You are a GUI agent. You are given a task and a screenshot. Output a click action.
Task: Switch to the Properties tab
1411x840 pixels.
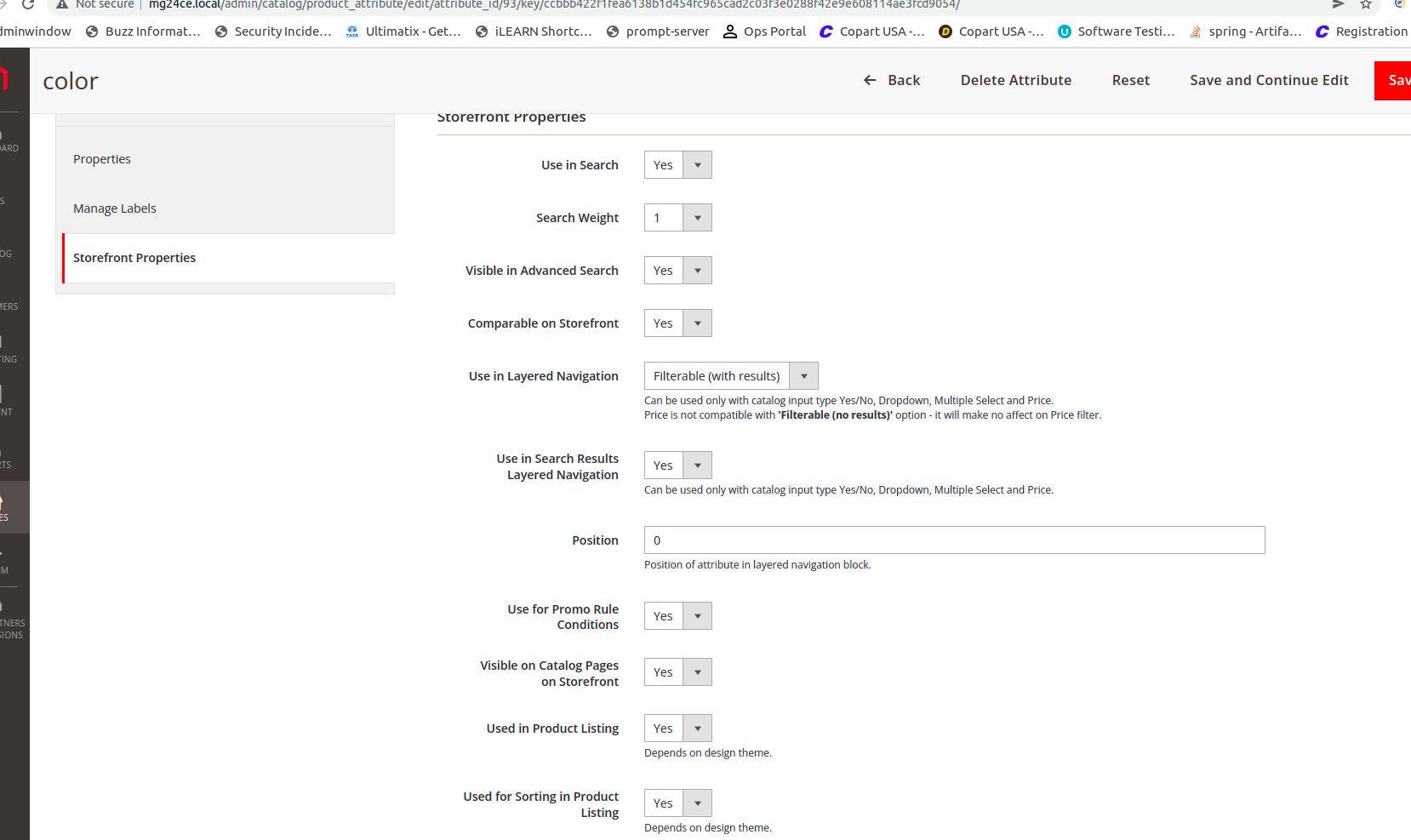(101, 158)
